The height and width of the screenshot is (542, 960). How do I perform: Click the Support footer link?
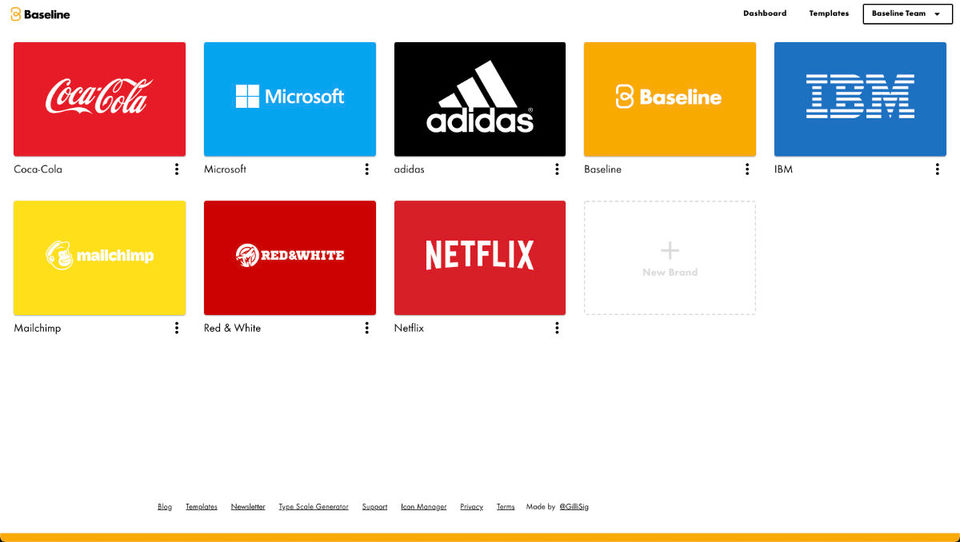[375, 506]
